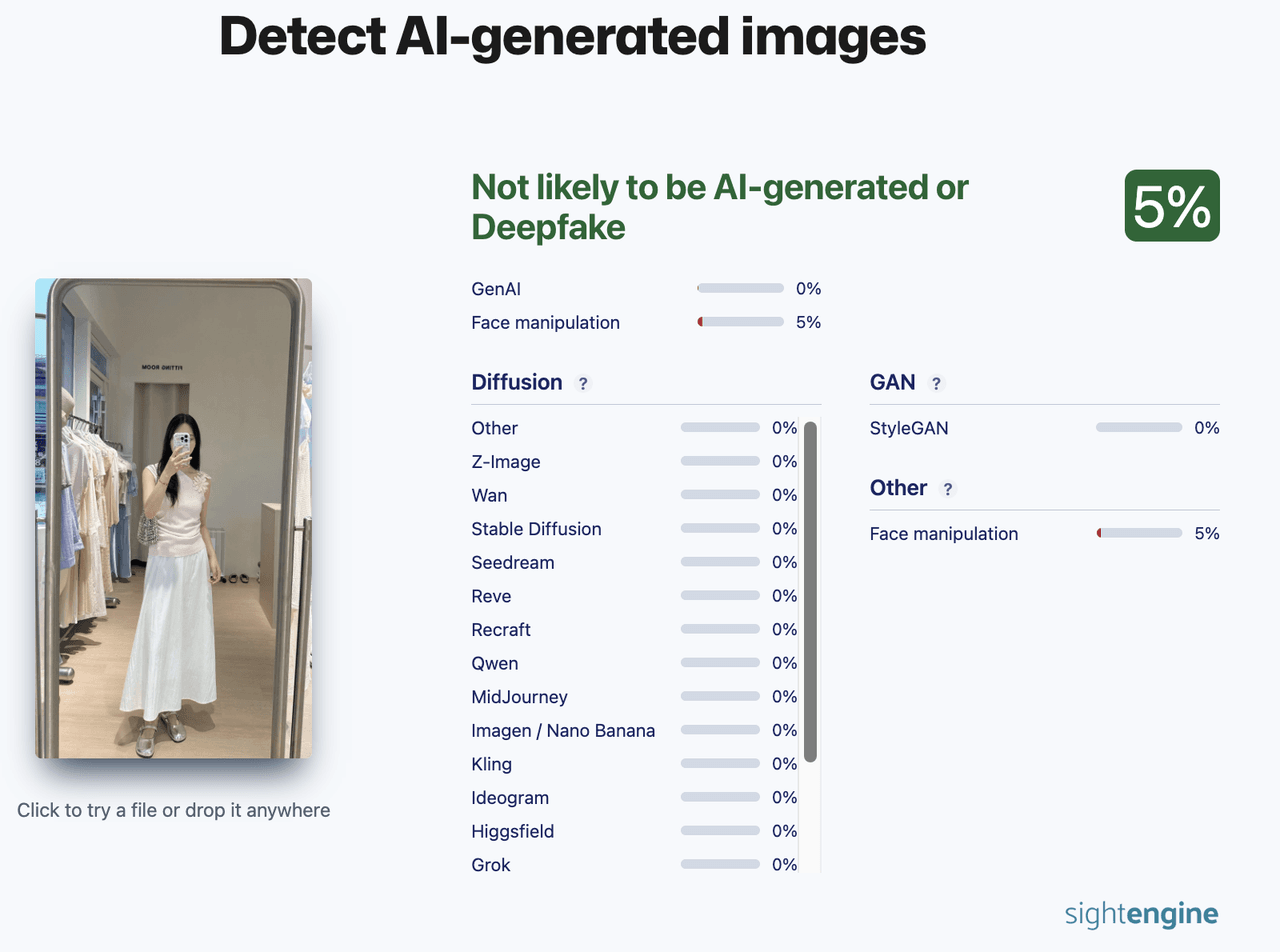Click the top Face manipulation score bar
This screenshot has height=952, width=1280.
[740, 322]
